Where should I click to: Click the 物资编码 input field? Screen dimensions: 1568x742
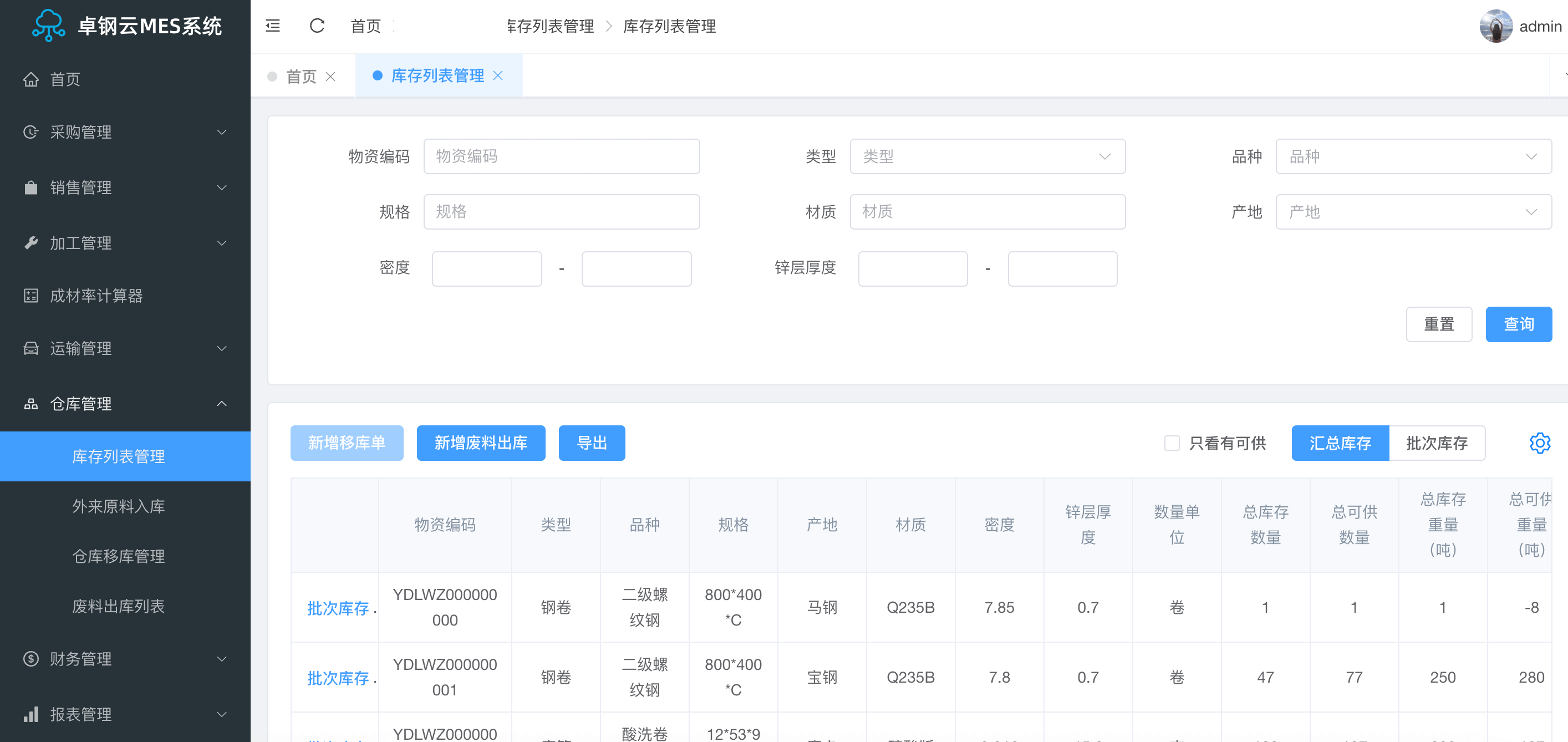click(x=561, y=156)
